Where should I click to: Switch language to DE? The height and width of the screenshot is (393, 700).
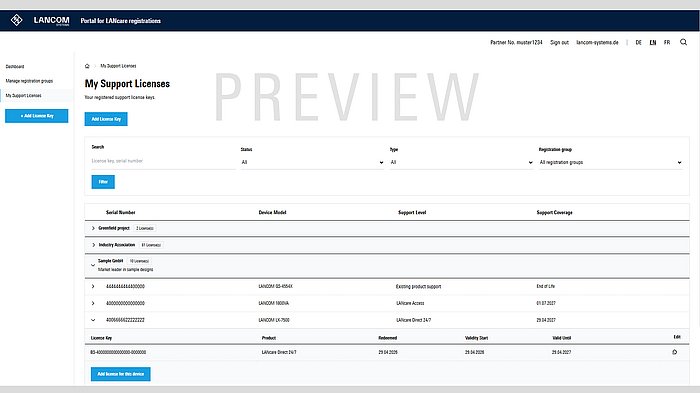(x=638, y=42)
